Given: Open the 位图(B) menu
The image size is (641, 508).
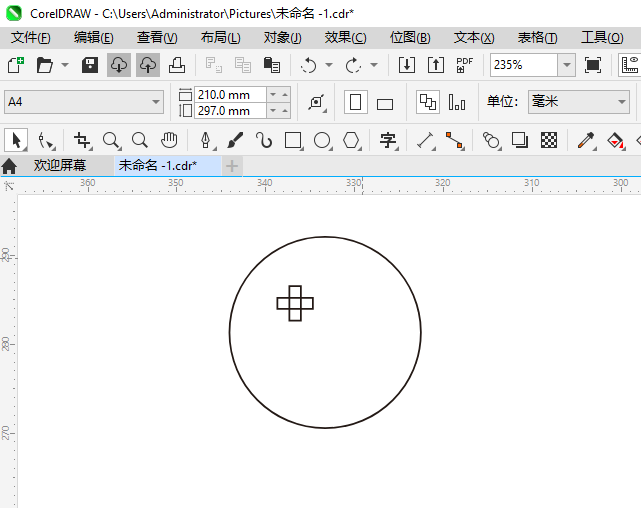Looking at the screenshot, I should point(410,38).
